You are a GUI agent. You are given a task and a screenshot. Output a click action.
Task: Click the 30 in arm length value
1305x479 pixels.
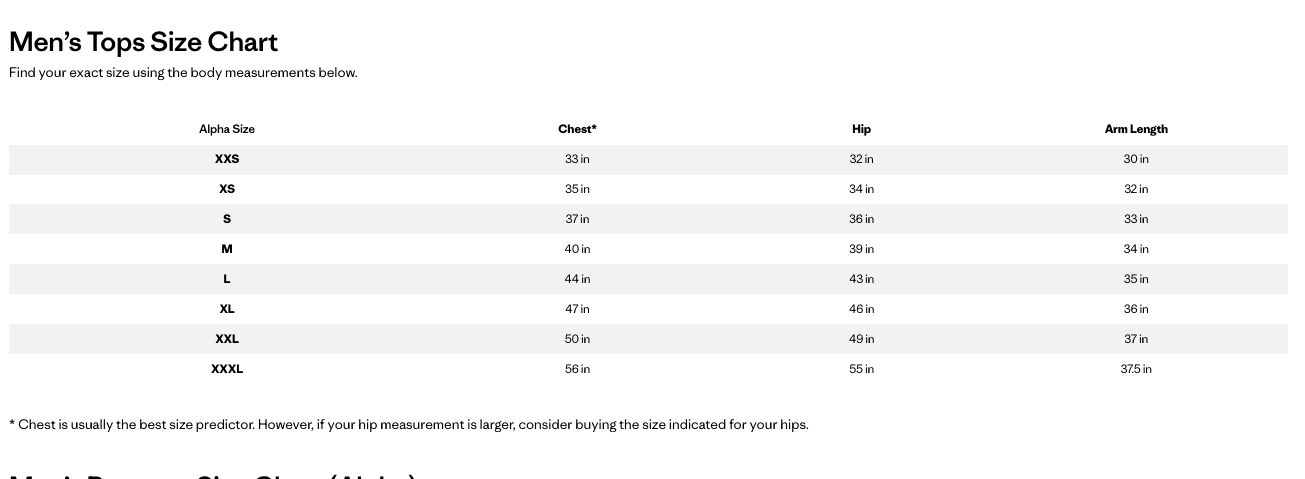click(1136, 159)
